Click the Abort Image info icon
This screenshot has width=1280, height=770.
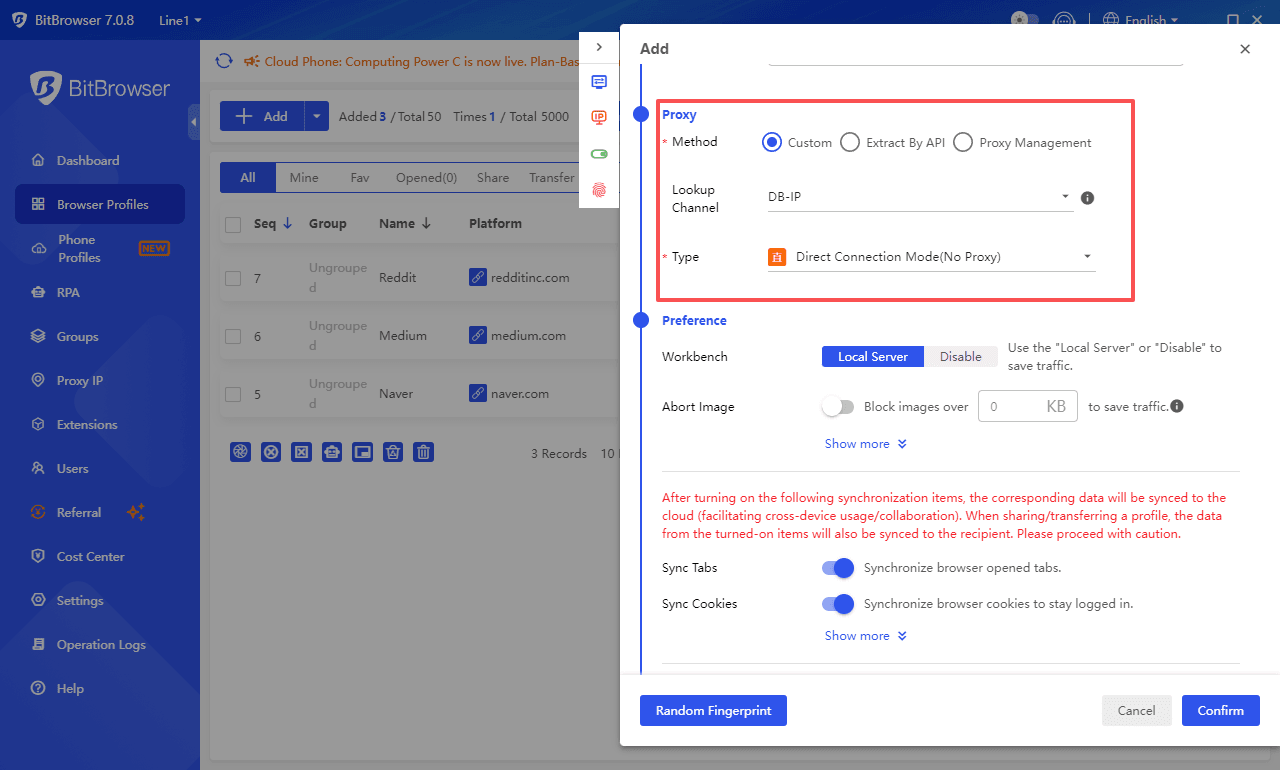coord(1177,406)
